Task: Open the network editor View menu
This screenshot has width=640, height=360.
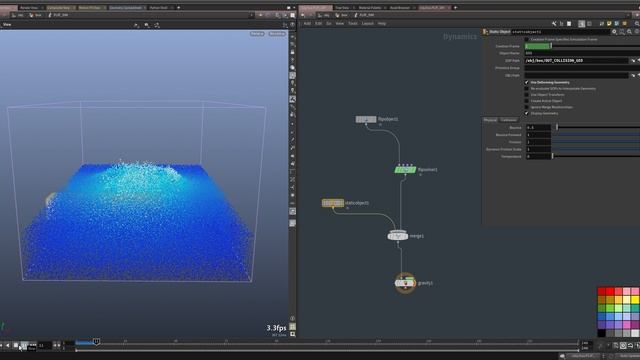Action: tap(340, 24)
